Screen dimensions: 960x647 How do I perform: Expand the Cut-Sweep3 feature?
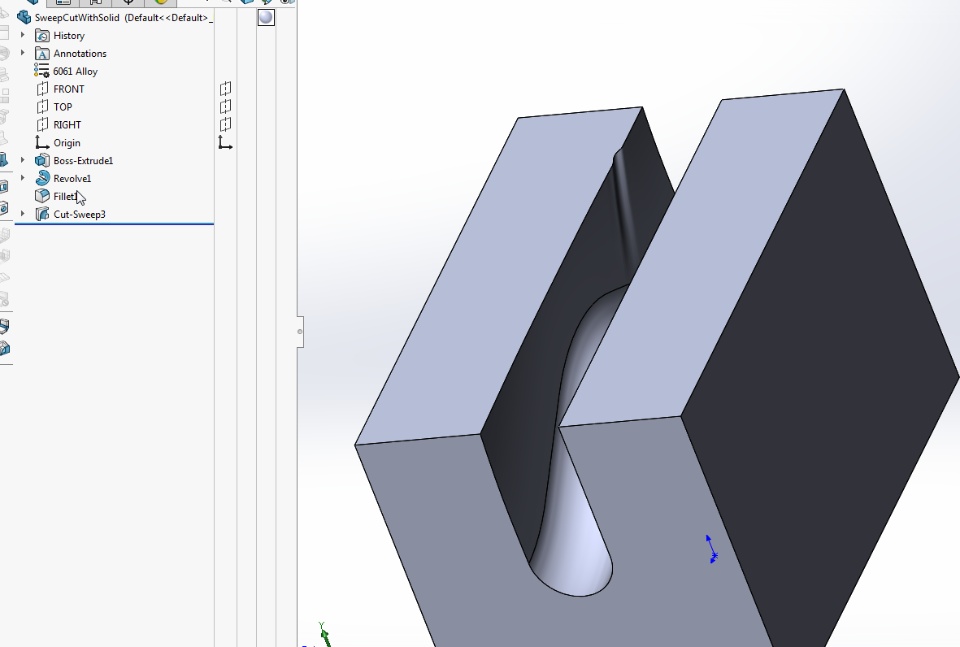point(23,214)
